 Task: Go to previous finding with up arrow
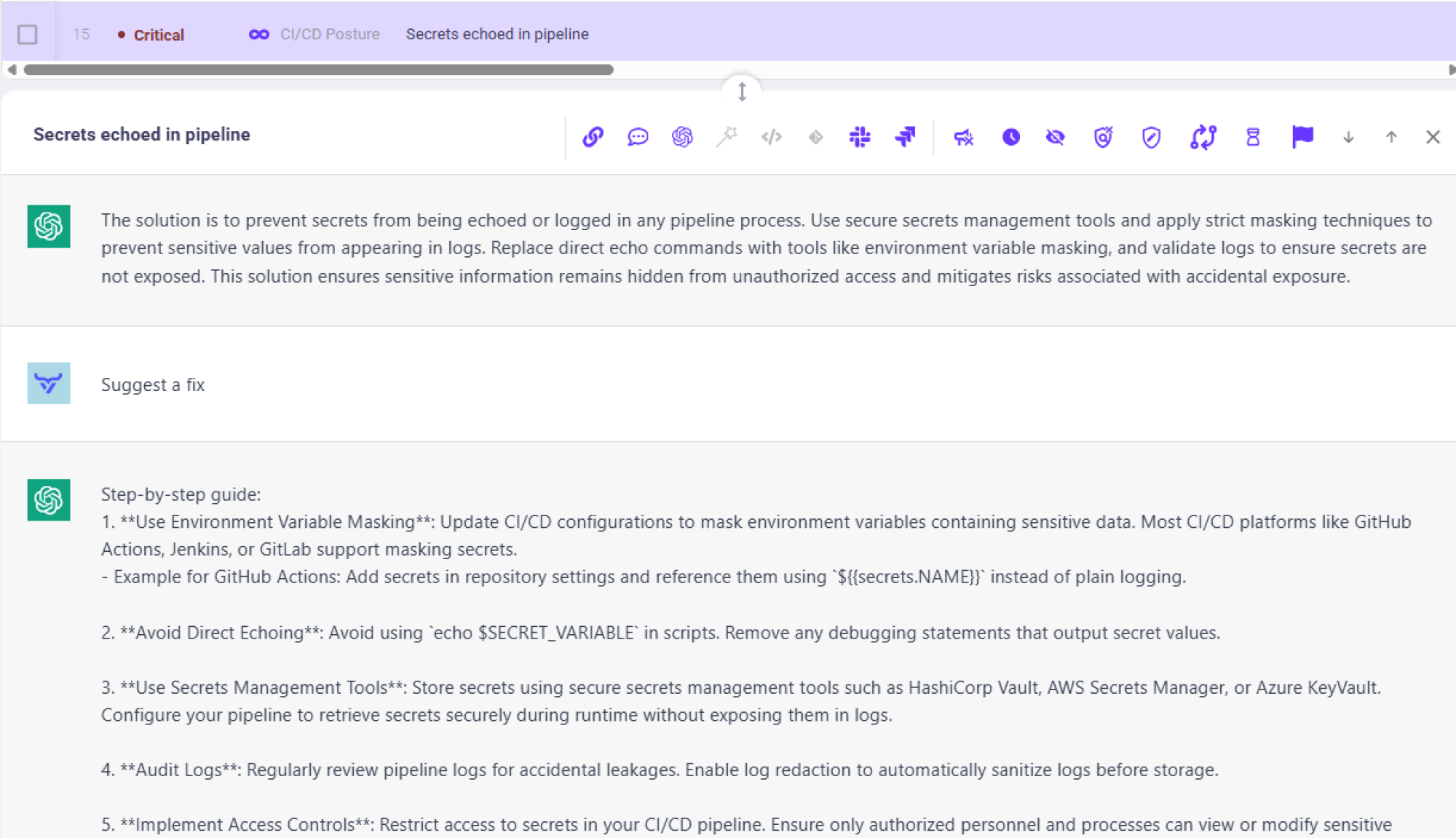click(x=1391, y=137)
